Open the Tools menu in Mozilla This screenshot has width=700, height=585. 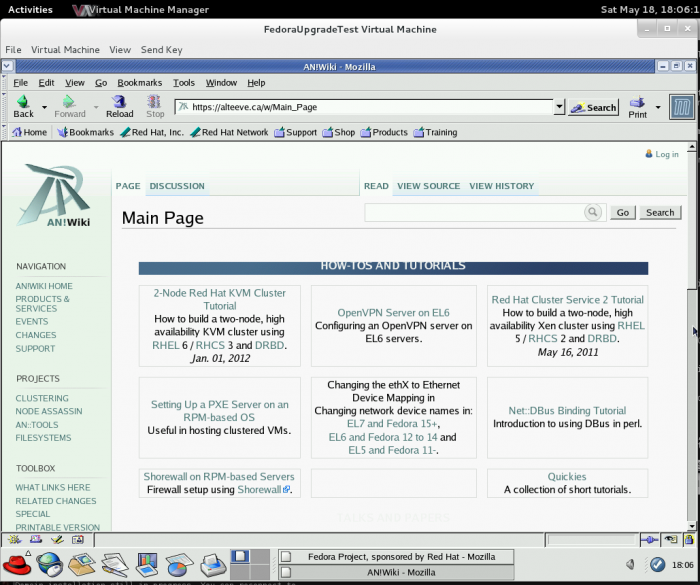point(183,83)
